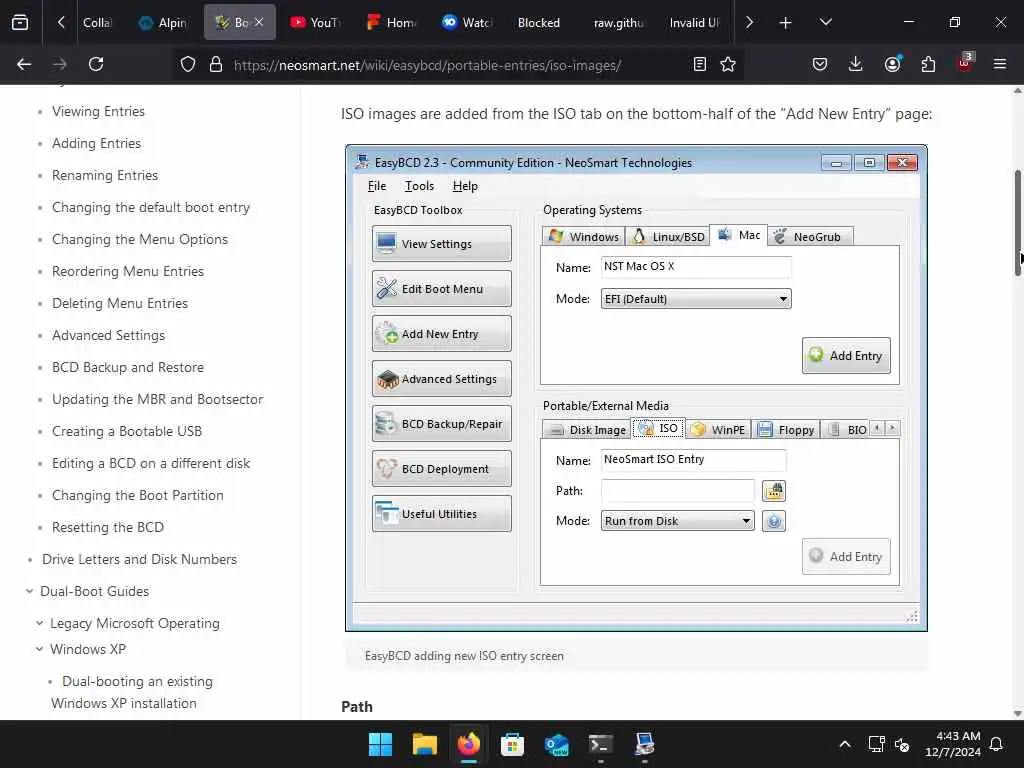This screenshot has height=768, width=1024.
Task: Open Viewing Entries wiki link
Action: pyautogui.click(x=98, y=112)
